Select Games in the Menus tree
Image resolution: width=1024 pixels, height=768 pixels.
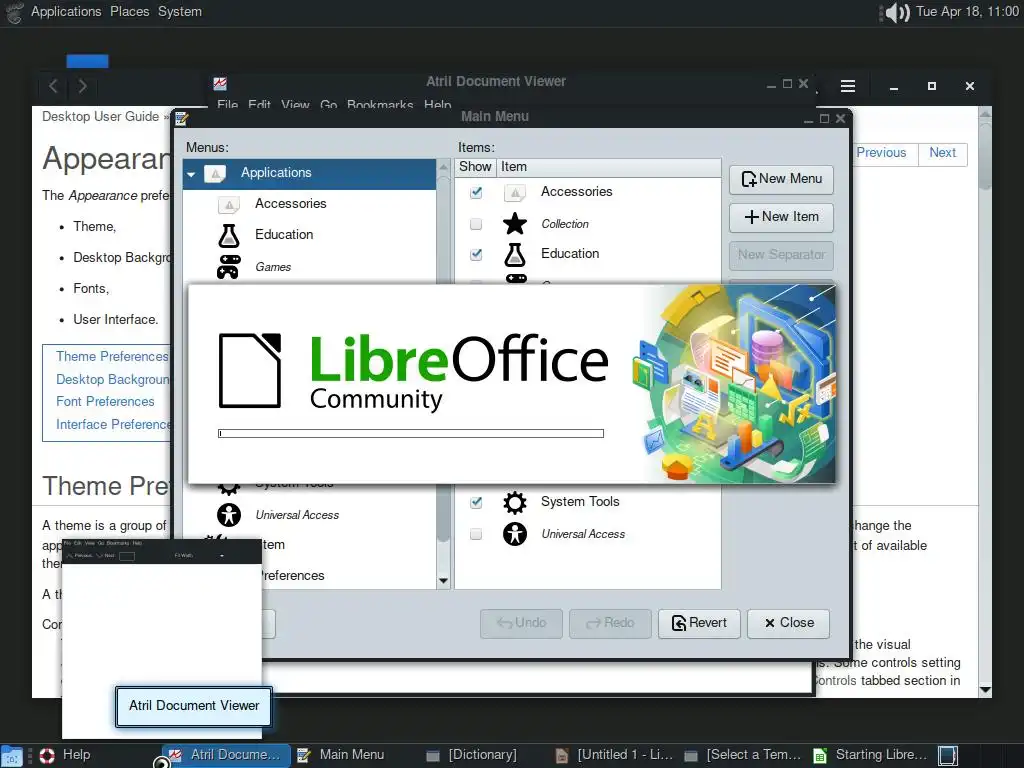click(x=273, y=266)
